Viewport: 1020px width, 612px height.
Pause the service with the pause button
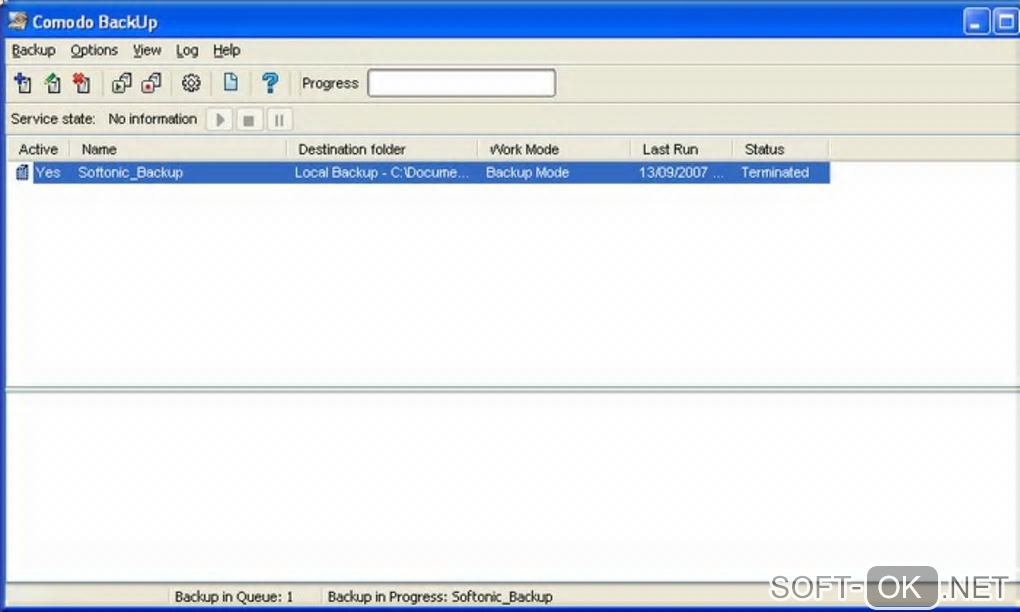pyautogui.click(x=279, y=120)
